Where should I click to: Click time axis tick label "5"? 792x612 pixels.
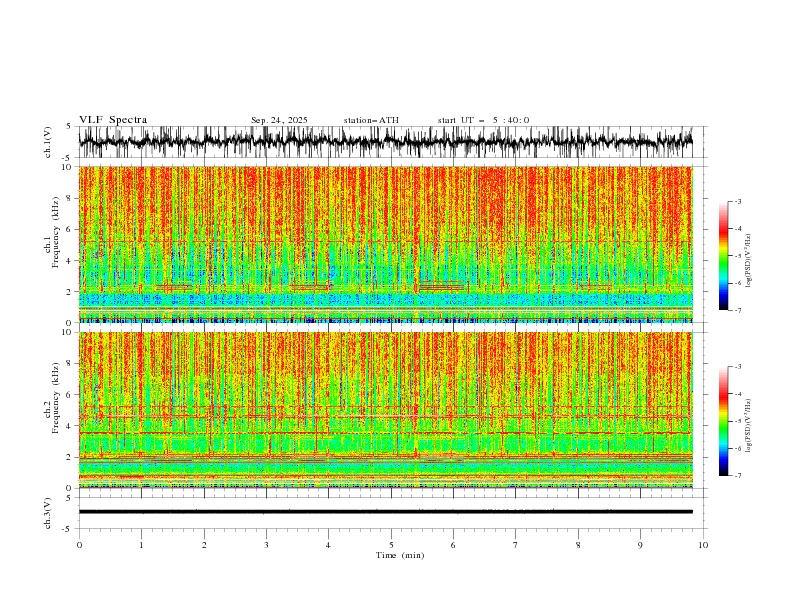pyautogui.click(x=391, y=545)
